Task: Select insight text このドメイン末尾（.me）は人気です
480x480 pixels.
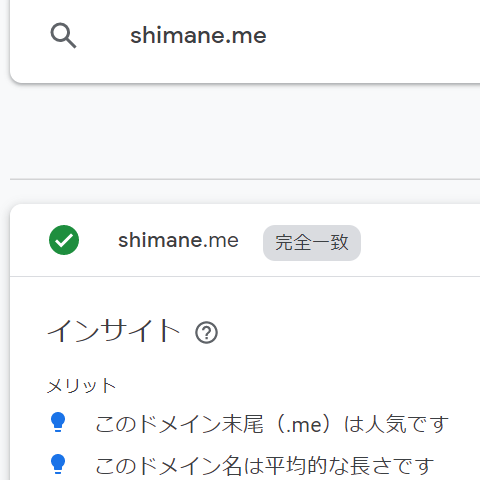Action: click(x=272, y=424)
